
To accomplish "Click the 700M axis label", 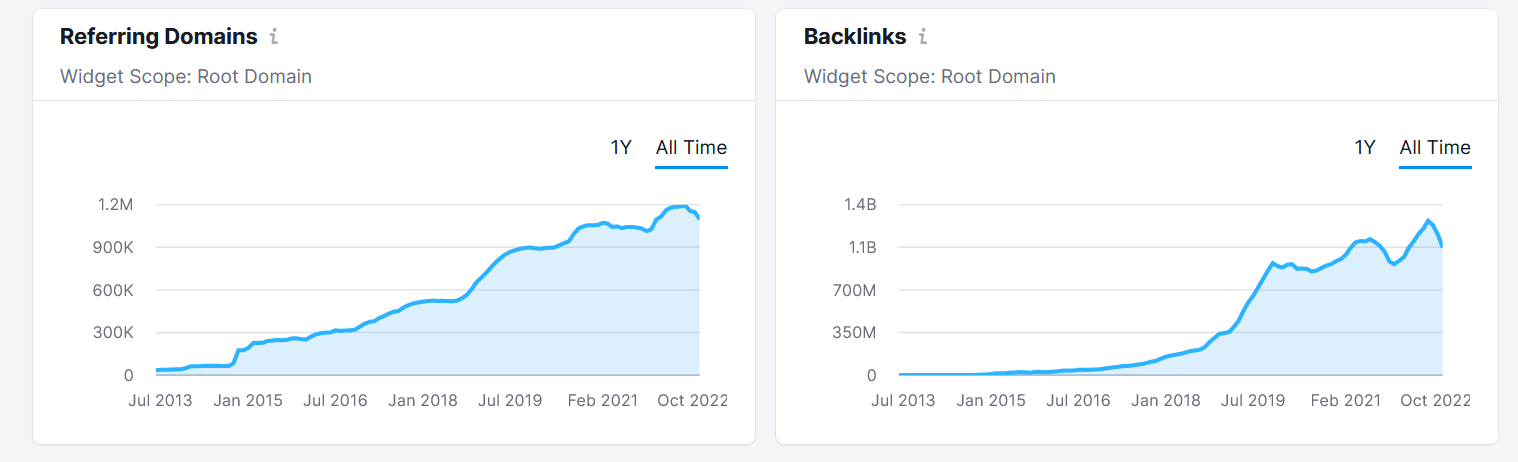I will coord(856,291).
